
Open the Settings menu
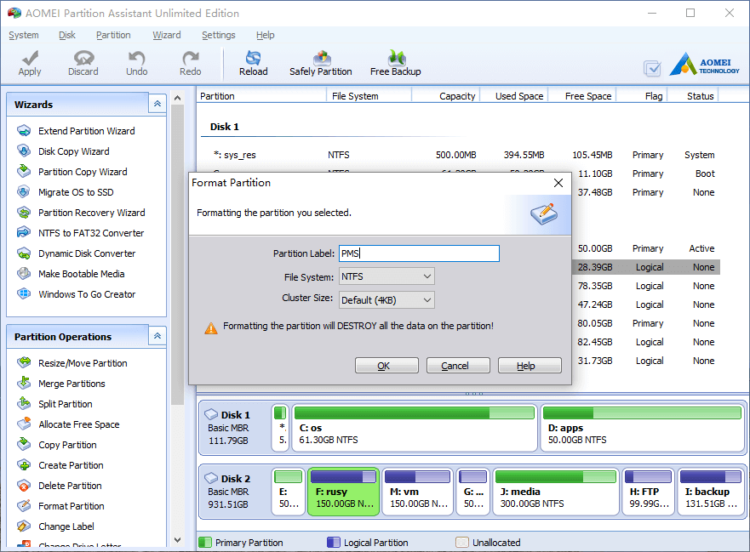point(219,35)
